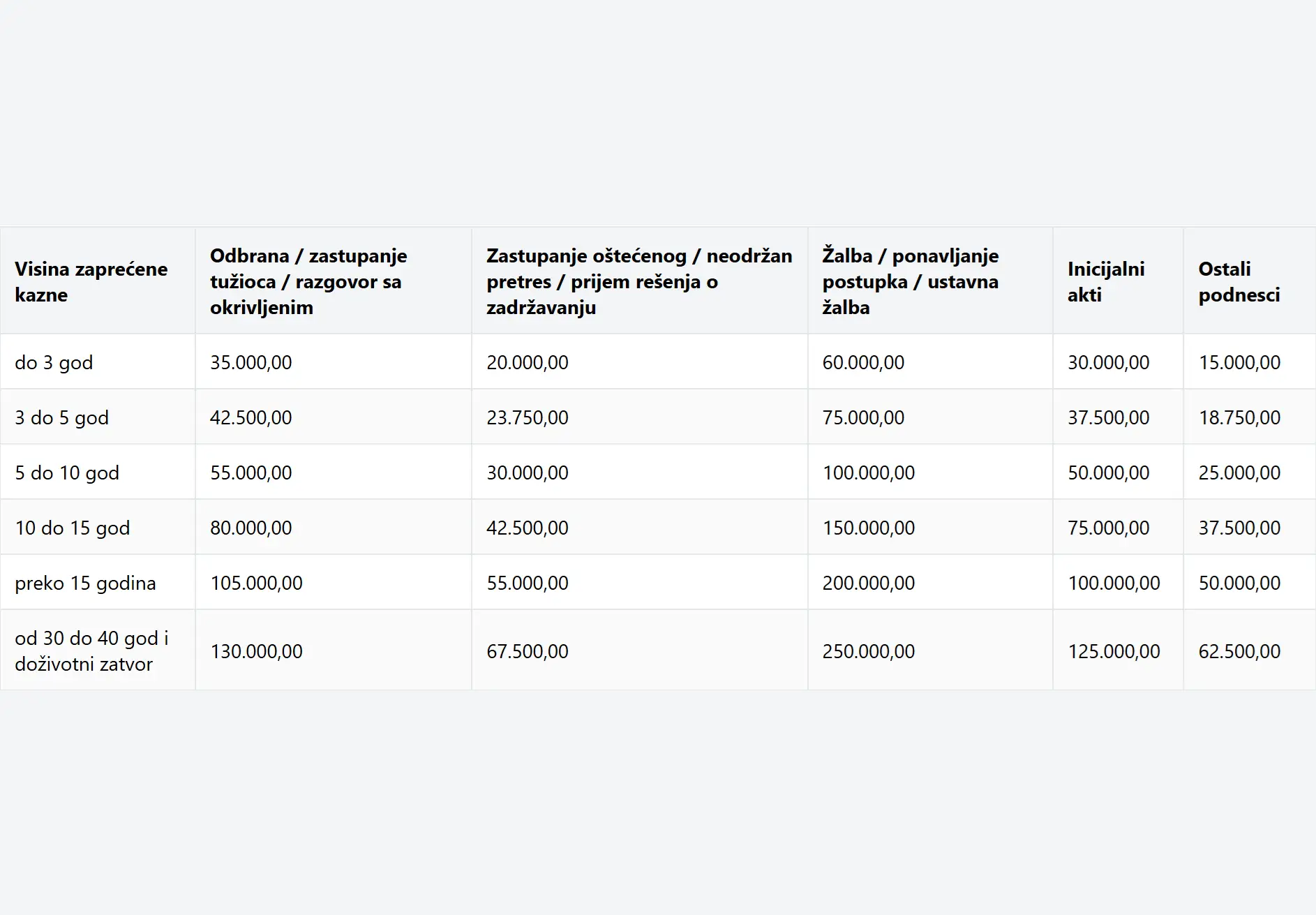Viewport: 1316px width, 915px height.
Task: Select 20.000,00 in the 'do 3 god' row
Action: pos(528,362)
